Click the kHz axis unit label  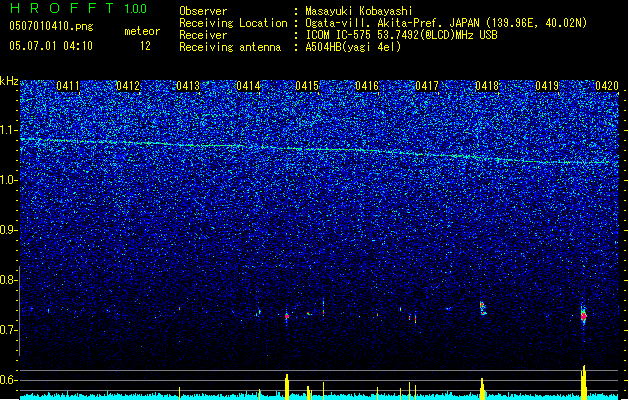(x=9, y=81)
